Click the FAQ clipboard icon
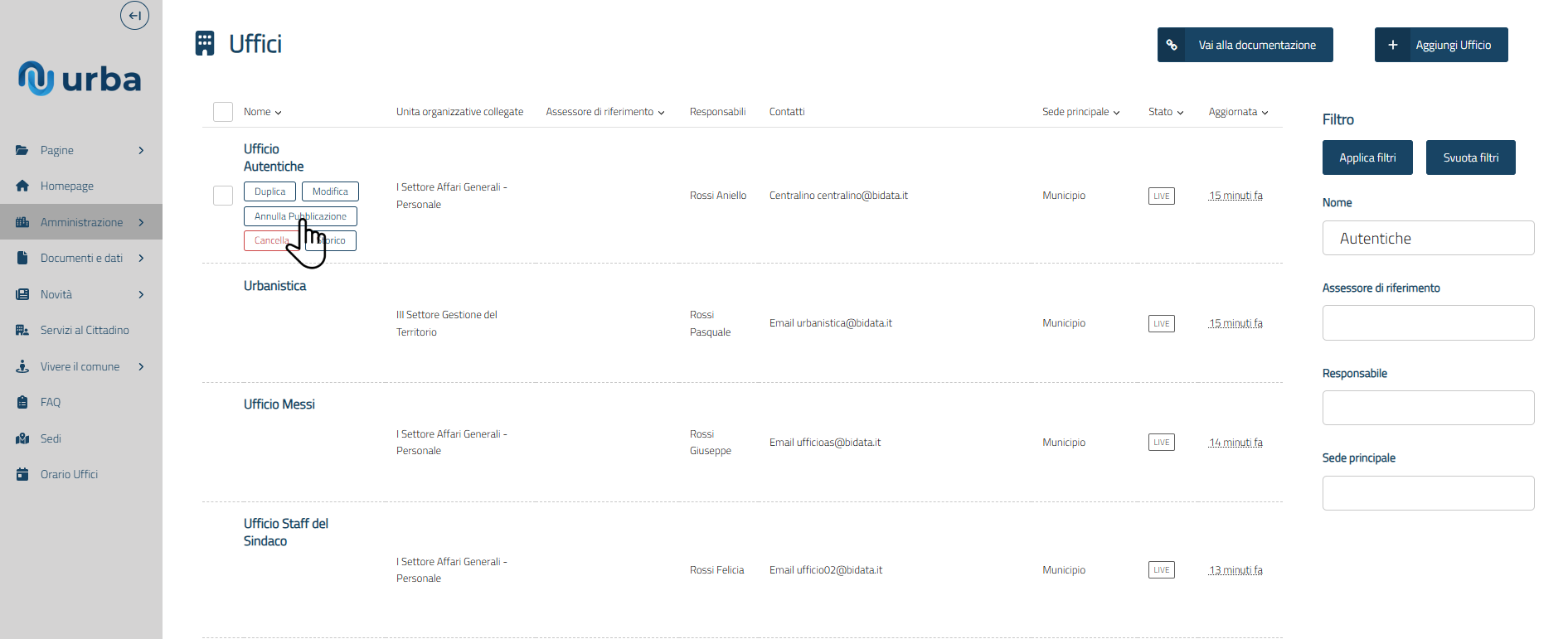 (22, 403)
